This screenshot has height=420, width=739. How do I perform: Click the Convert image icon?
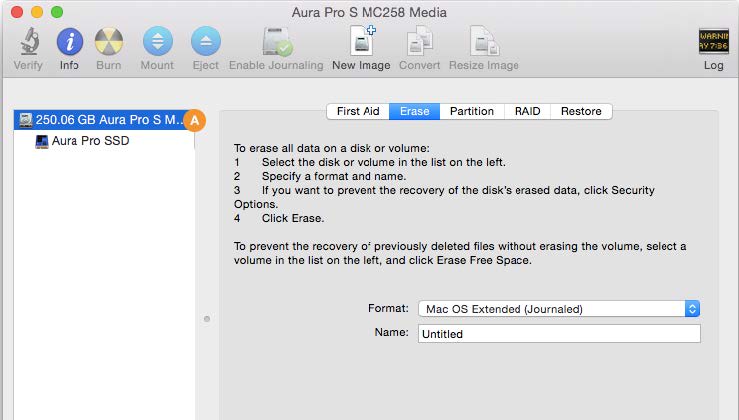[419, 41]
